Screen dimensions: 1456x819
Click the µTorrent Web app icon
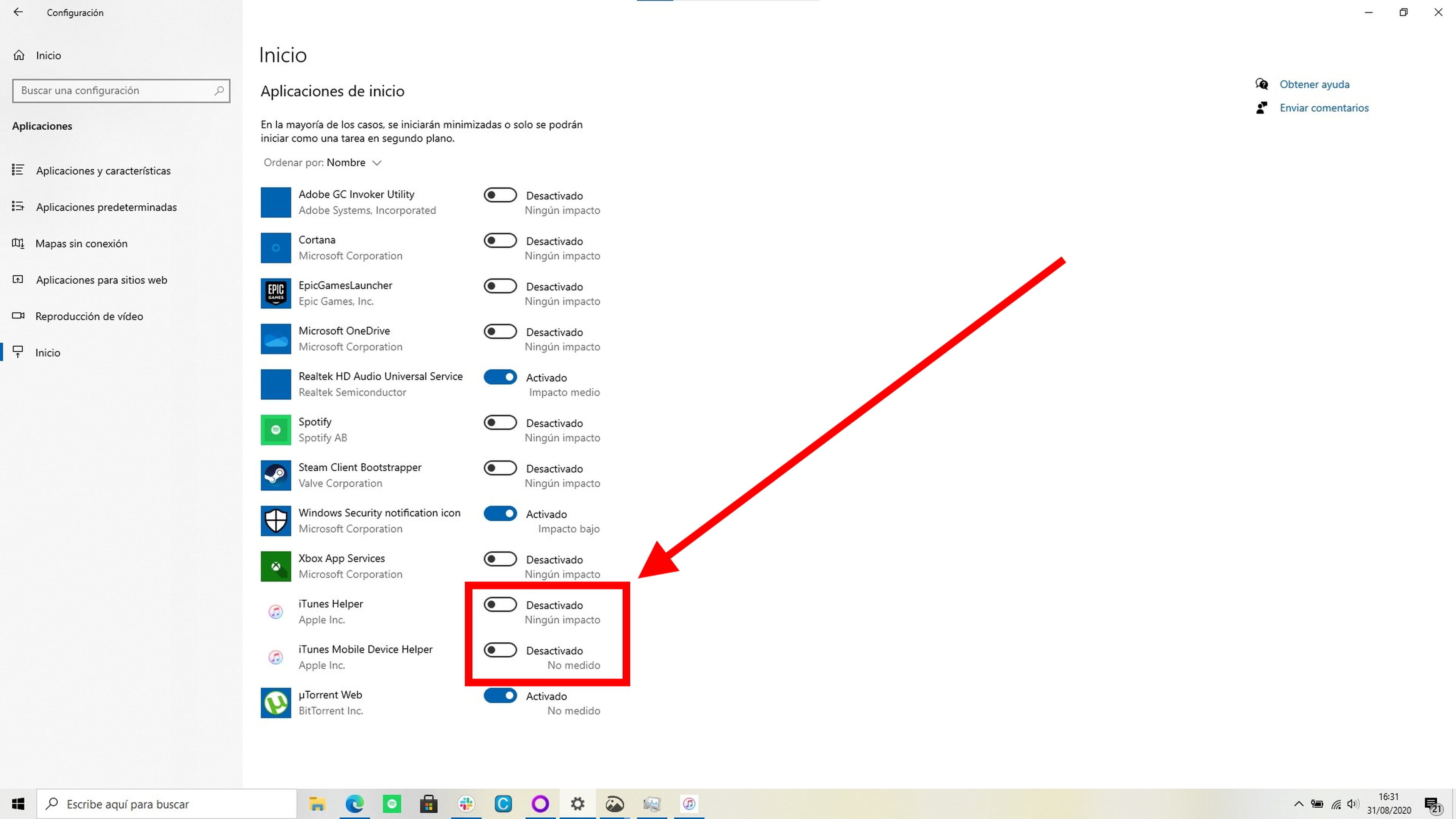pyautogui.click(x=275, y=703)
